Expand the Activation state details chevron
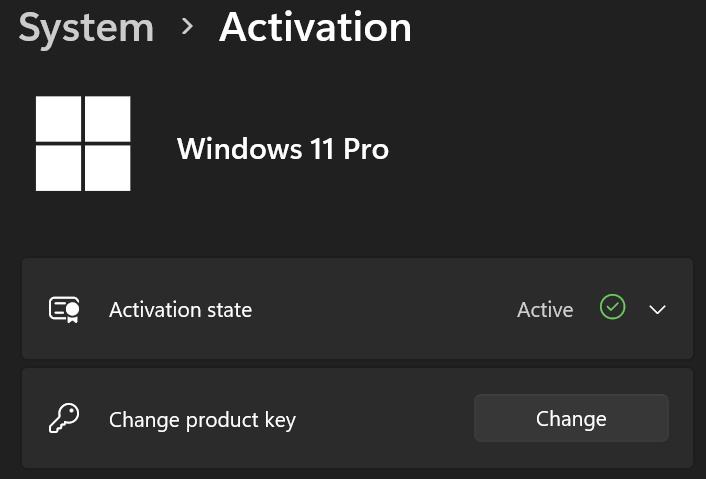 pos(657,310)
